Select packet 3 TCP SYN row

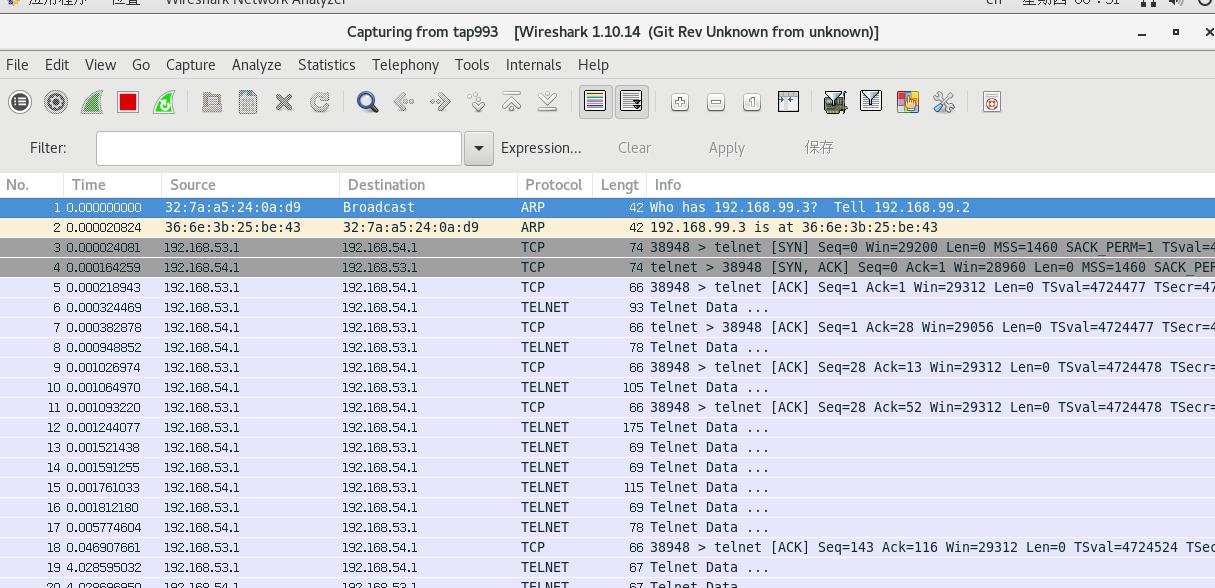[607, 247]
